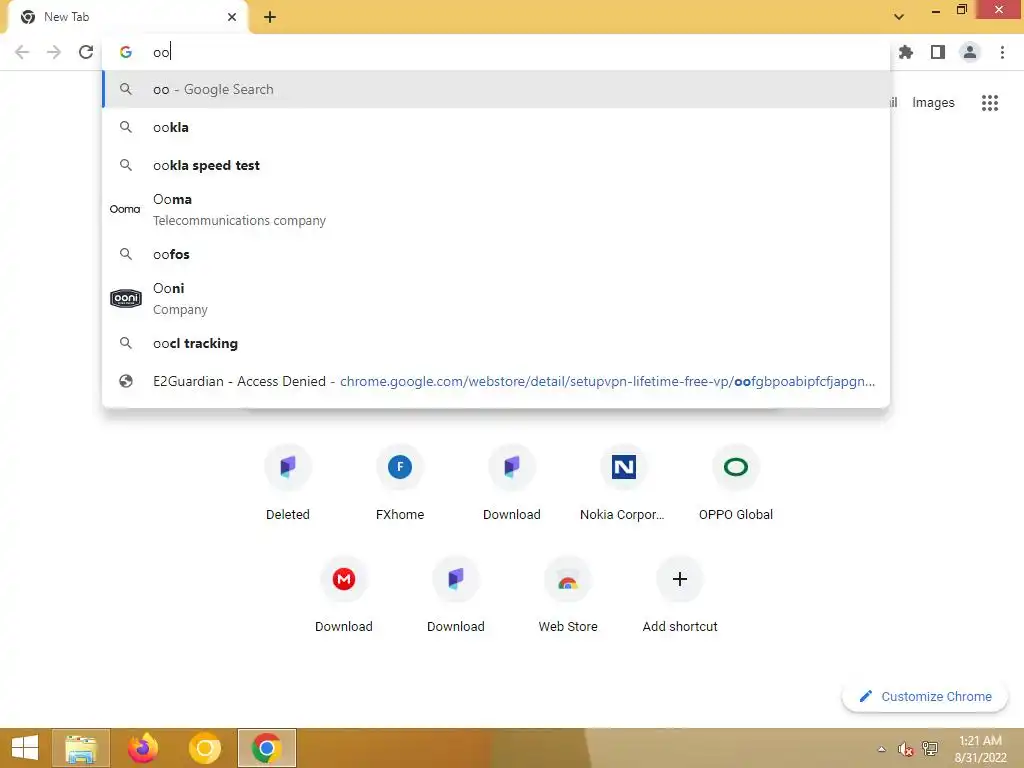Open the Extensions puzzle icon
Image resolution: width=1024 pixels, height=768 pixels.
coord(906,52)
